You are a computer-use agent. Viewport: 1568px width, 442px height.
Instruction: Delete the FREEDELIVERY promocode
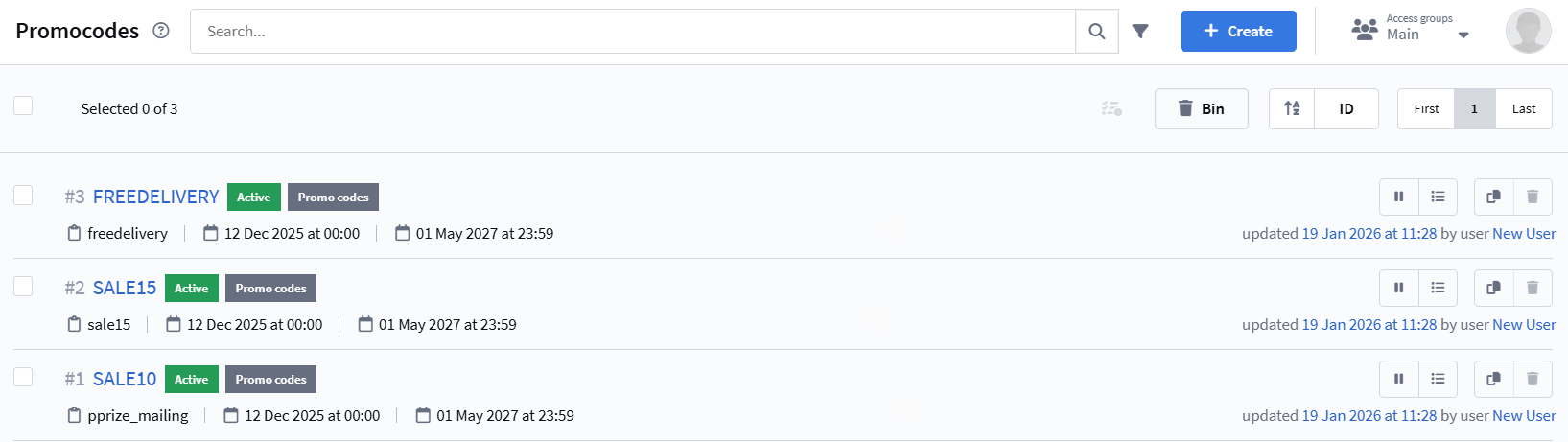coord(1533,197)
